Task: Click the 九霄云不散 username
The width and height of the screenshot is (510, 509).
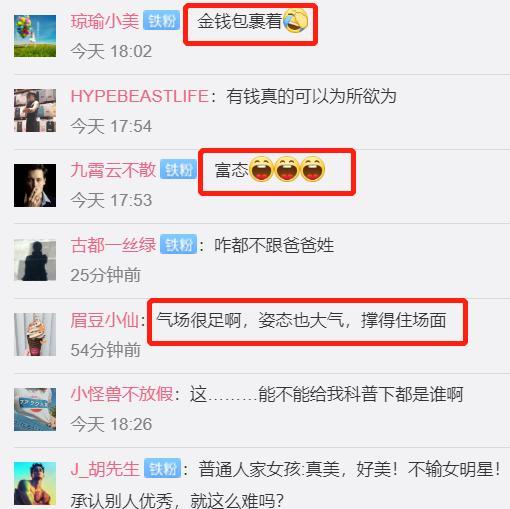Action: coord(113,170)
